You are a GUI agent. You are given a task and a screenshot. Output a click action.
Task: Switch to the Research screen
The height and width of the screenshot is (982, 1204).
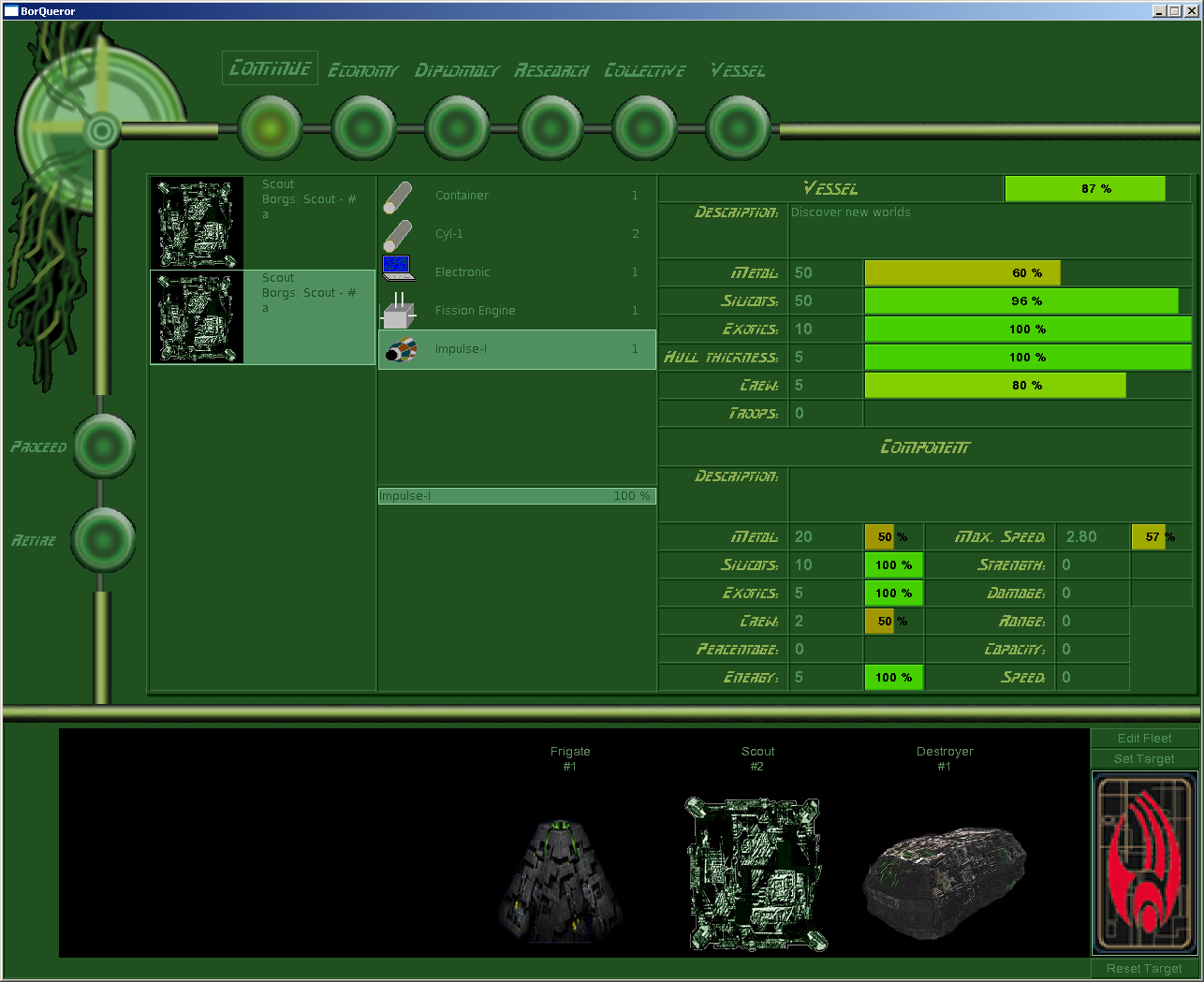click(551, 71)
